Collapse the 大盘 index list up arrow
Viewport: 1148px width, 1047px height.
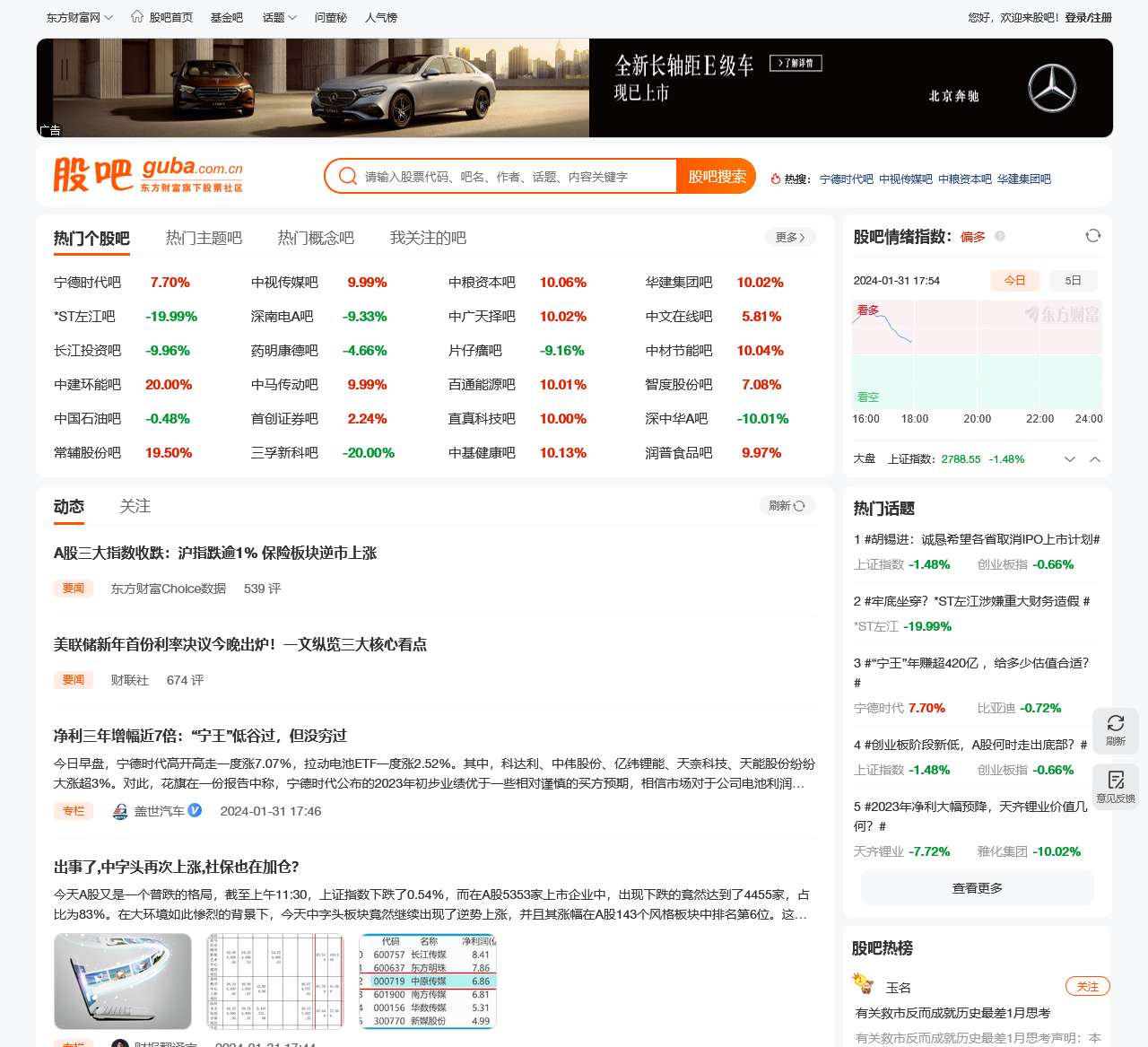(x=1094, y=459)
